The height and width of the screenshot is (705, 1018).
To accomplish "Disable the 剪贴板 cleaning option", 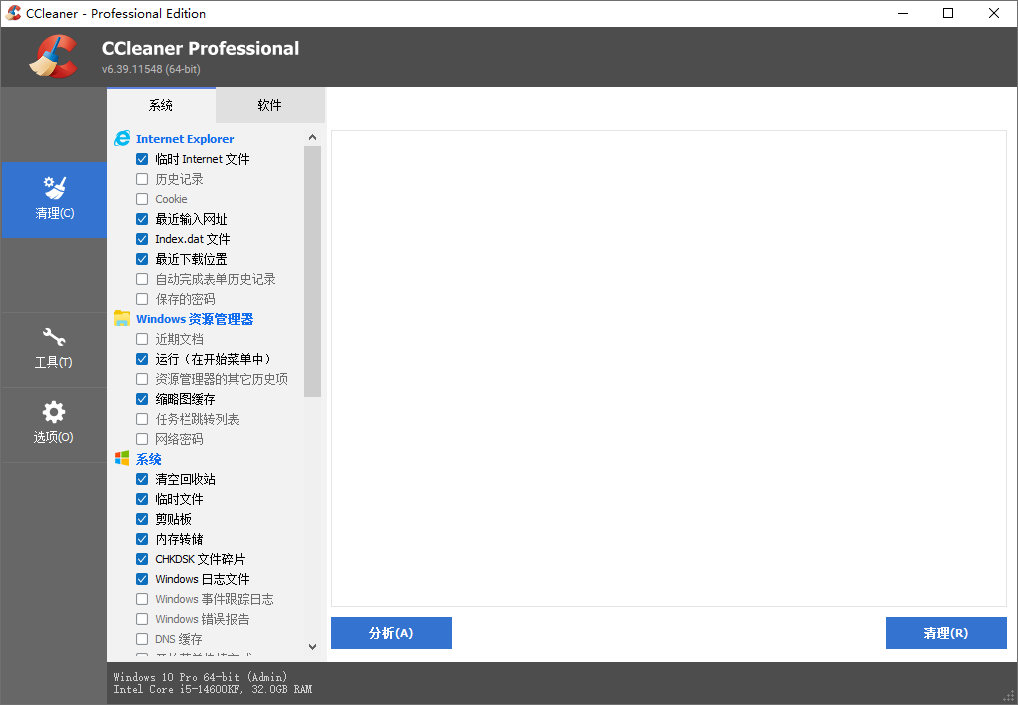I will pyautogui.click(x=140, y=518).
